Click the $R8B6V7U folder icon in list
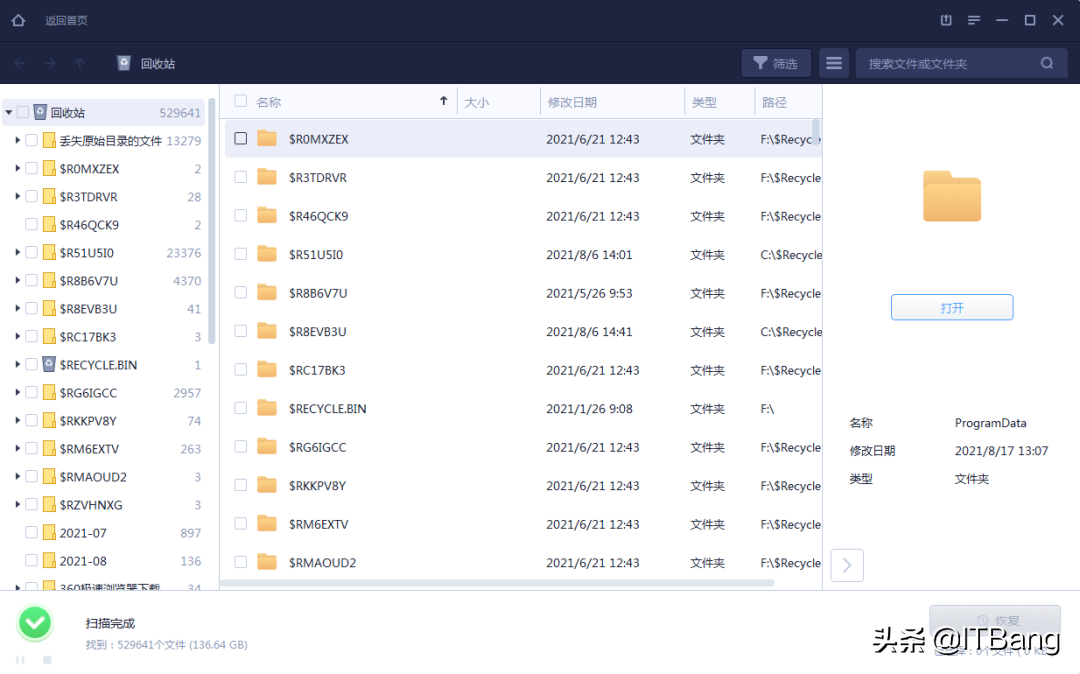The width and height of the screenshot is (1080, 674). tap(267, 293)
